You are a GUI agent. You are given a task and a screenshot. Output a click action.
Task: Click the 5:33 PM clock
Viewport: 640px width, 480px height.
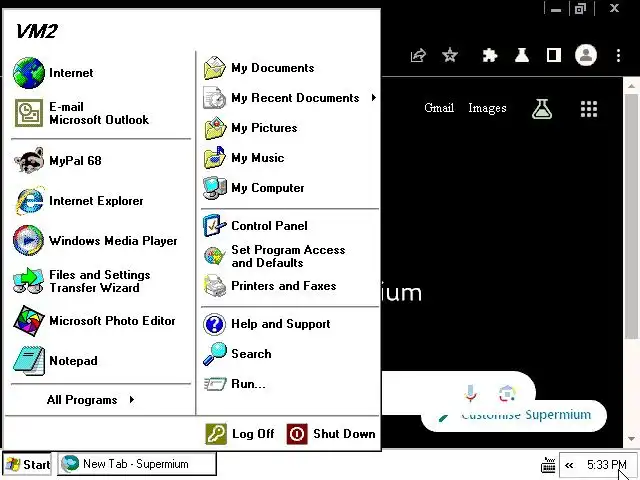pyautogui.click(x=607, y=464)
